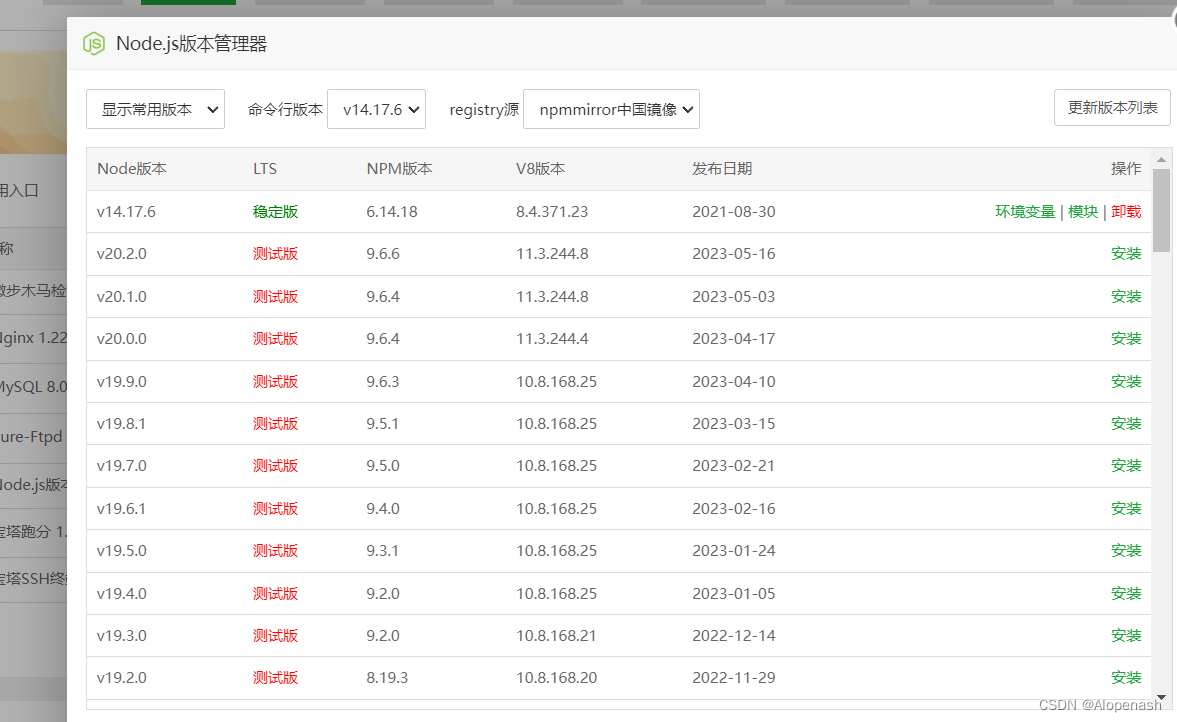The height and width of the screenshot is (722, 1177).
Task: Click the NPM版本 column header
Action: tap(399, 169)
